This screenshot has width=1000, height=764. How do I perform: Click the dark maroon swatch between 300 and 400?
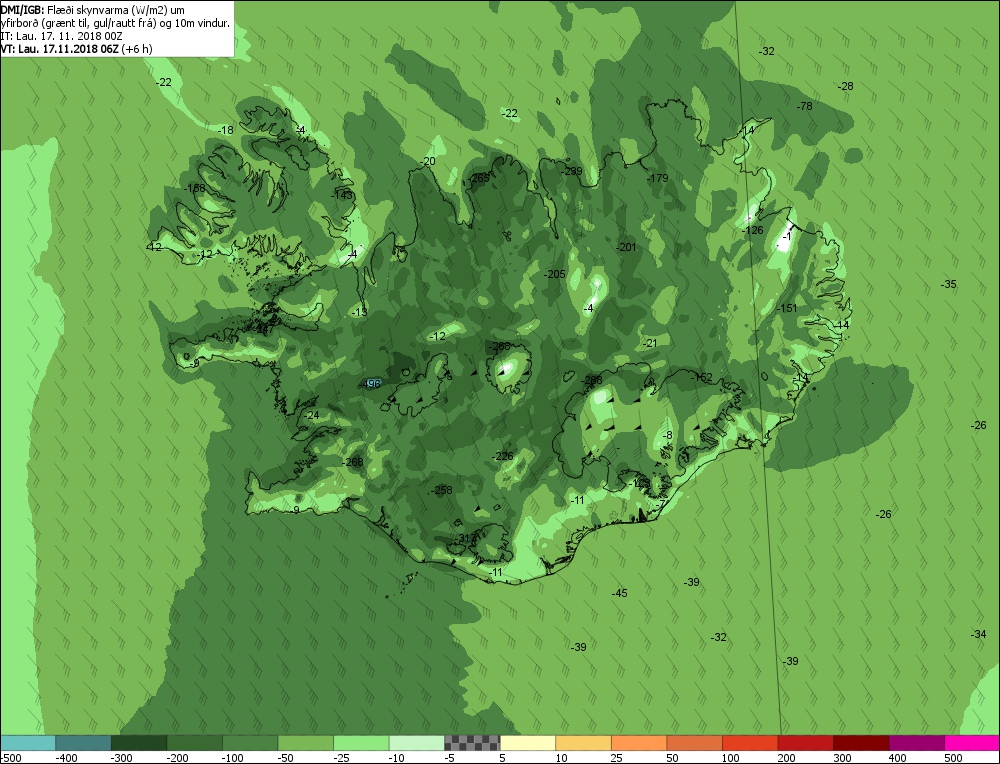[x=860, y=743]
